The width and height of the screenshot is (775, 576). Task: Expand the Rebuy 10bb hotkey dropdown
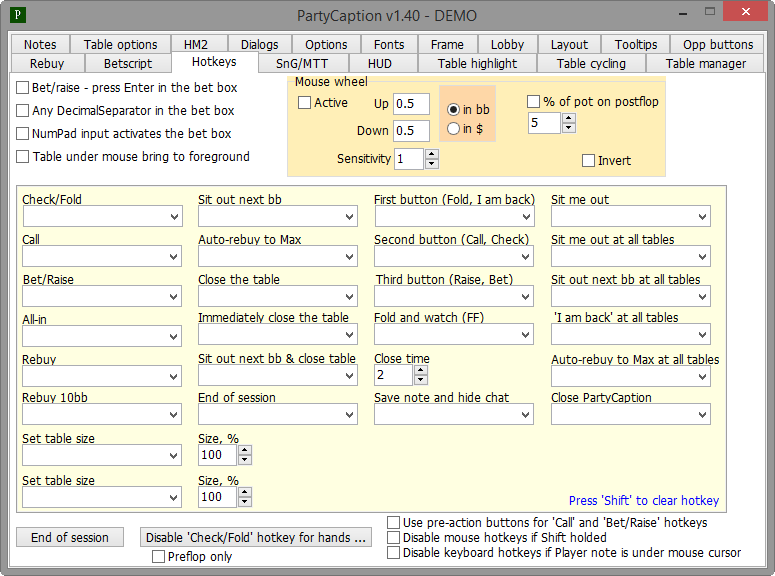[x=102, y=414]
